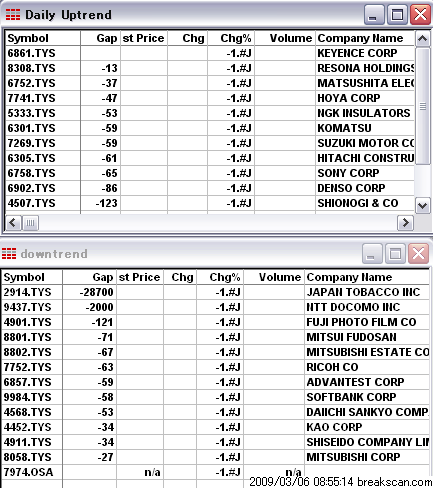The height and width of the screenshot is (488, 433).
Task: Select NTT DOCOMO INC company name
Action: (353, 307)
